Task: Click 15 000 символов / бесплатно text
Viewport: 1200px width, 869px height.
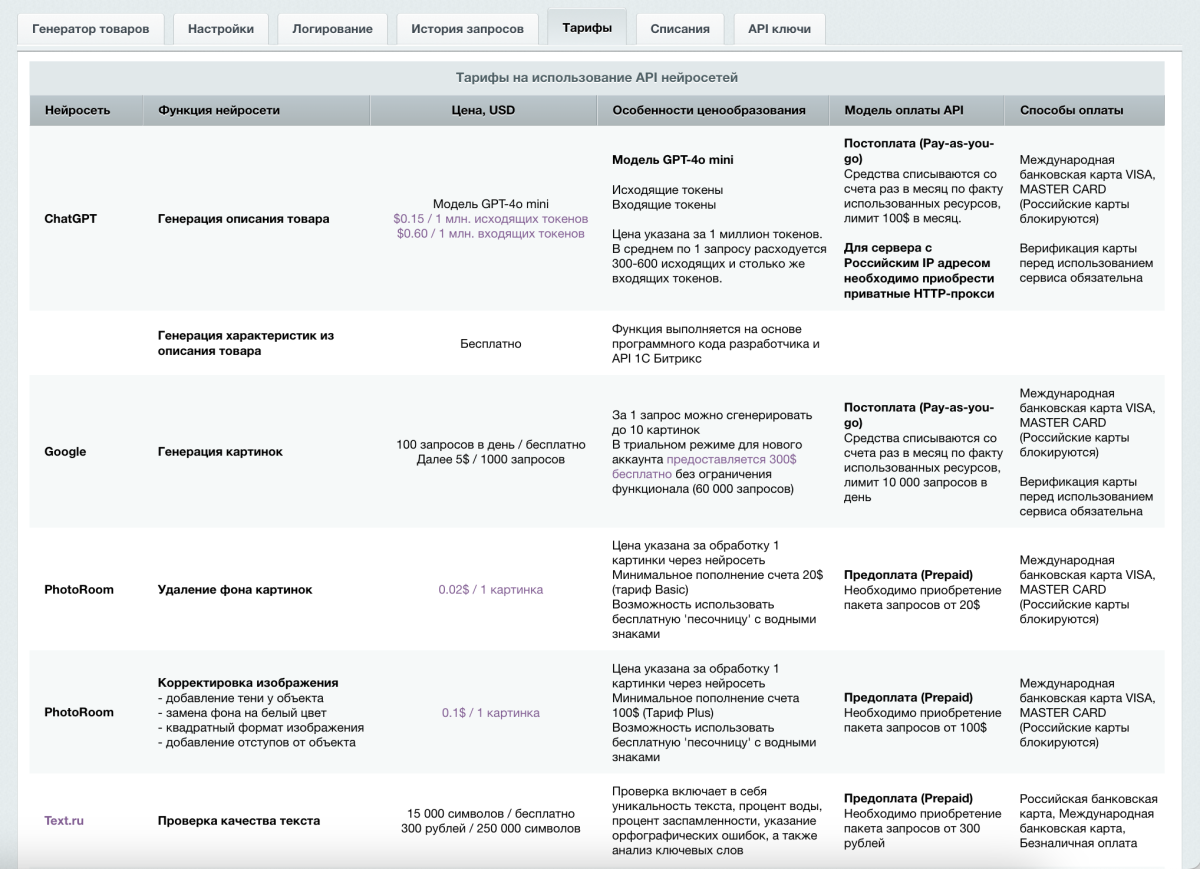Action: [491, 814]
